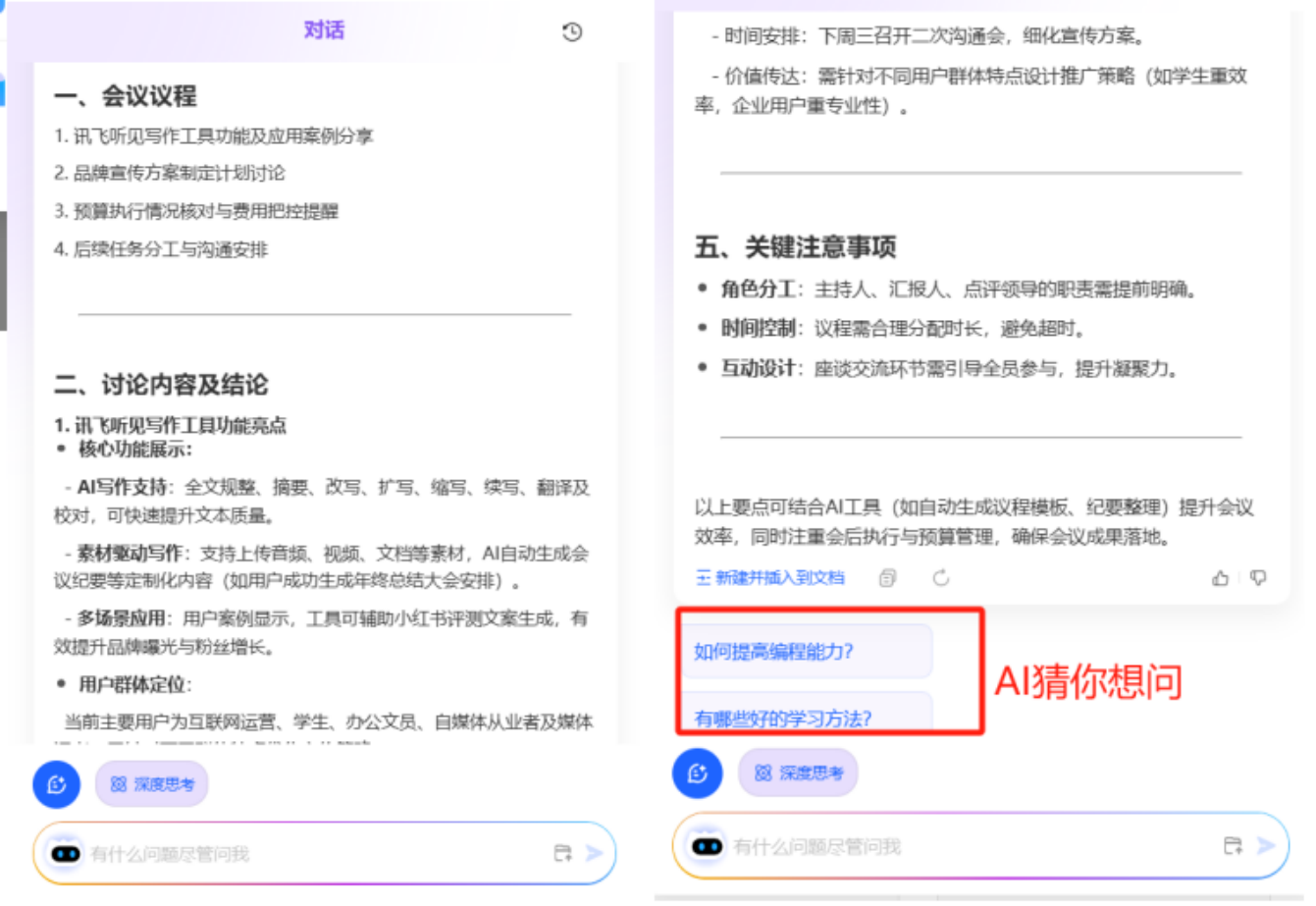Click attach icon in 对话 panel input box
This screenshot has width=1316, height=906.
pos(562,853)
